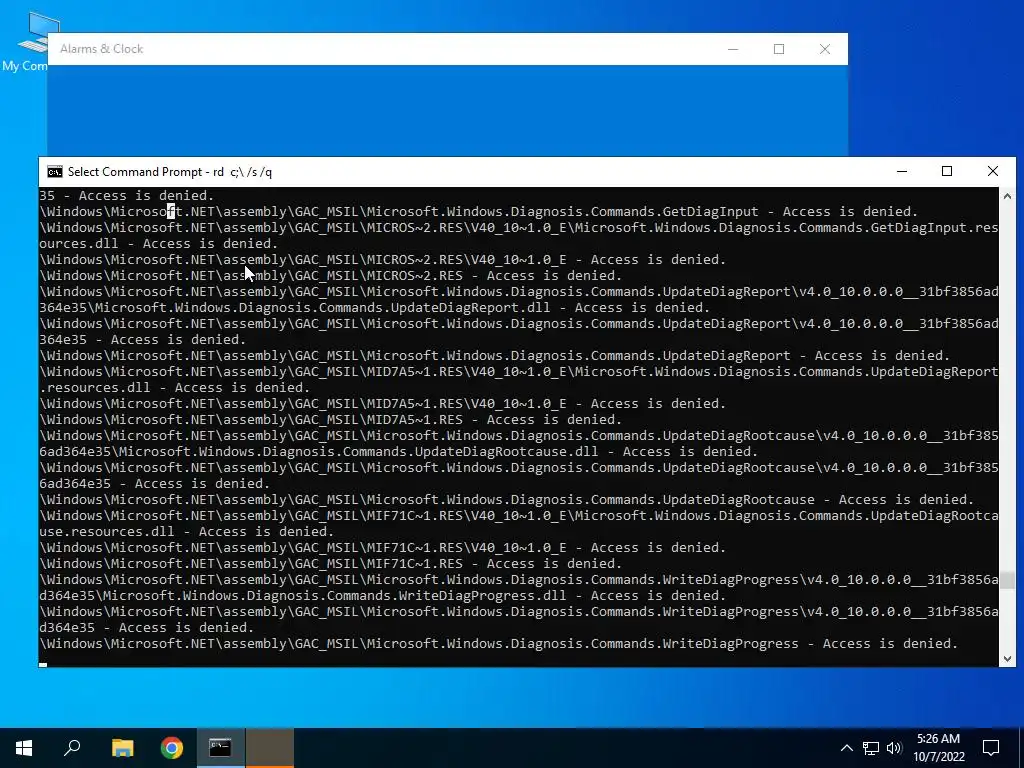The image size is (1024, 768).
Task: Click the line containing 'UpdateDiagRootcause.dll'
Action: pyautogui.click(x=398, y=451)
